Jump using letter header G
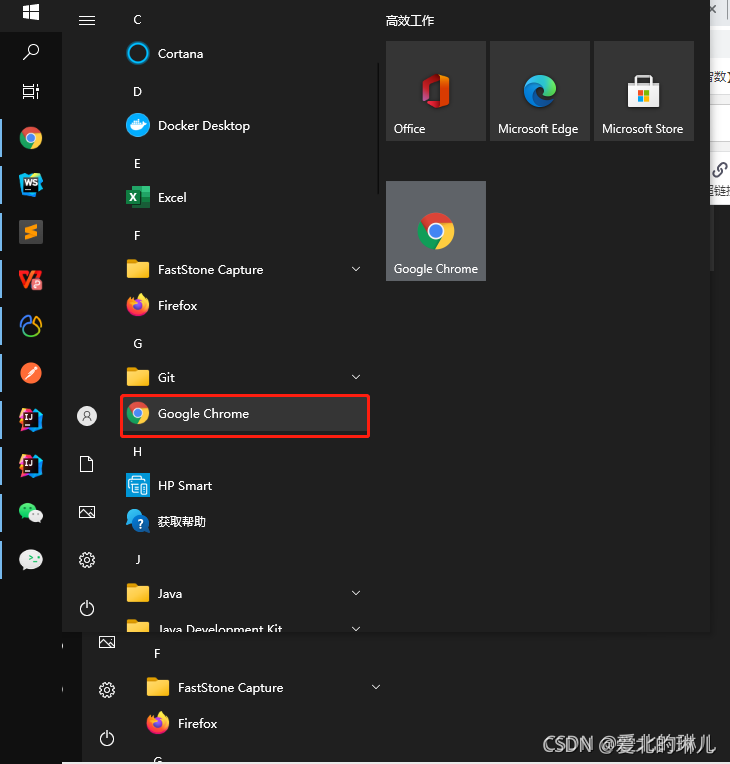The width and height of the screenshot is (730, 764). pos(137,344)
